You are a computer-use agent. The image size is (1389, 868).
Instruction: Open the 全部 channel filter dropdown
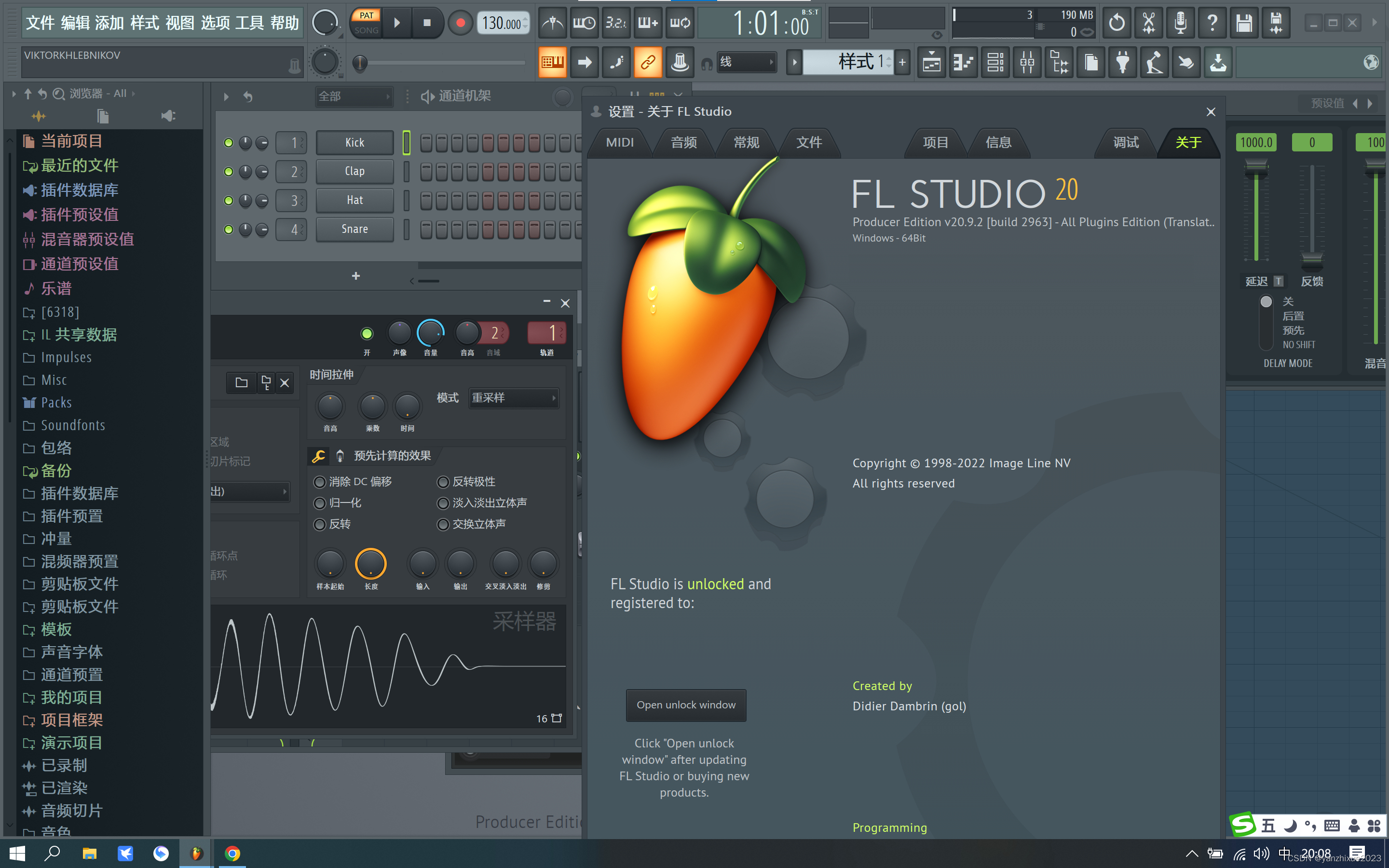(354, 96)
